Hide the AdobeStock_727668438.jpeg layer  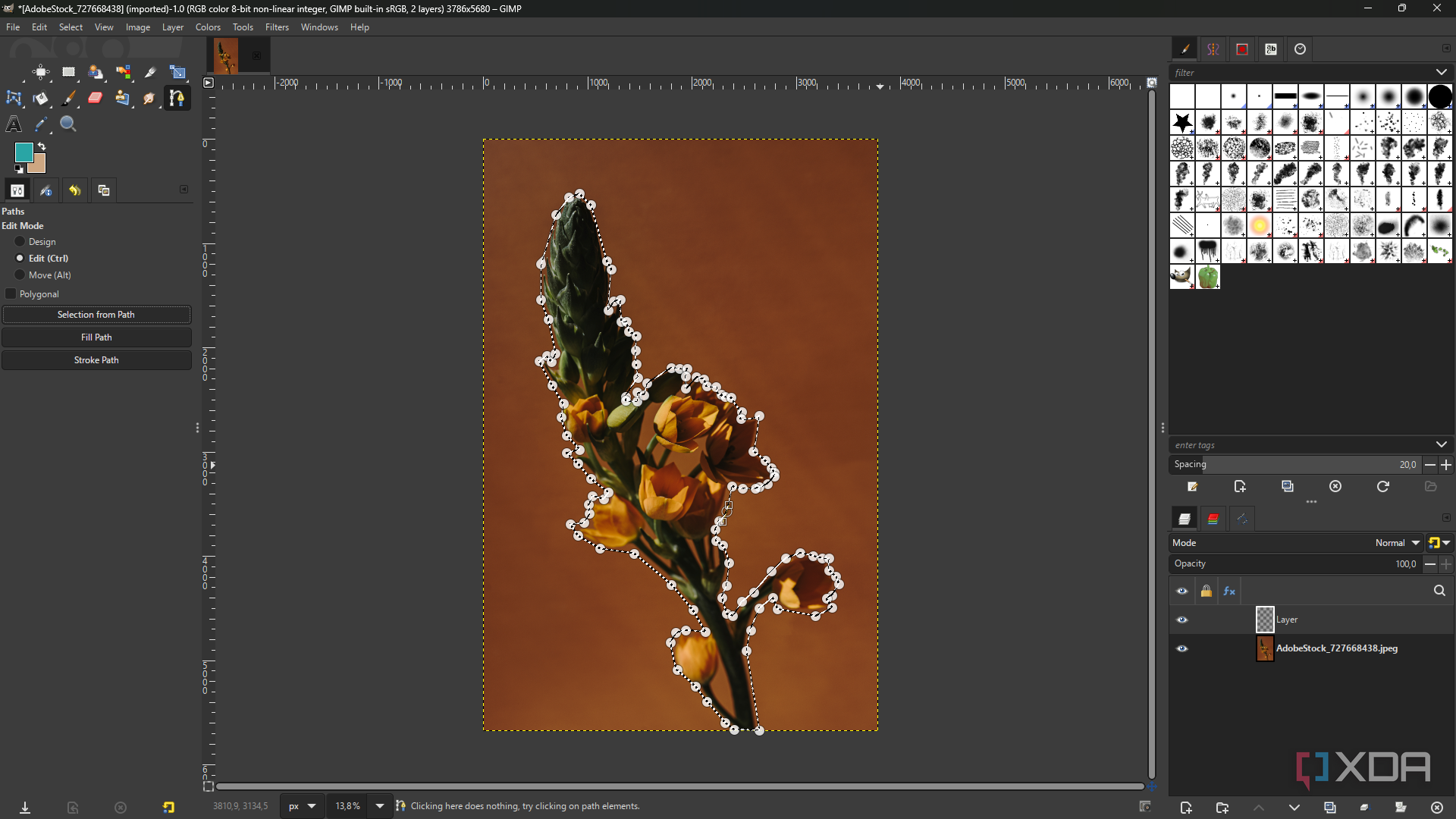coord(1181,649)
